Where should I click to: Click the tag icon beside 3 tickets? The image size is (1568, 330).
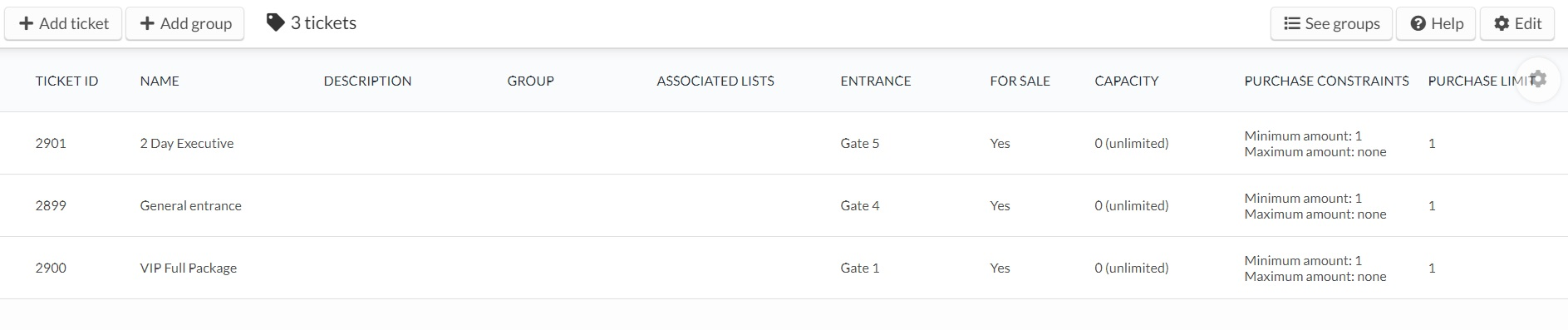click(275, 23)
